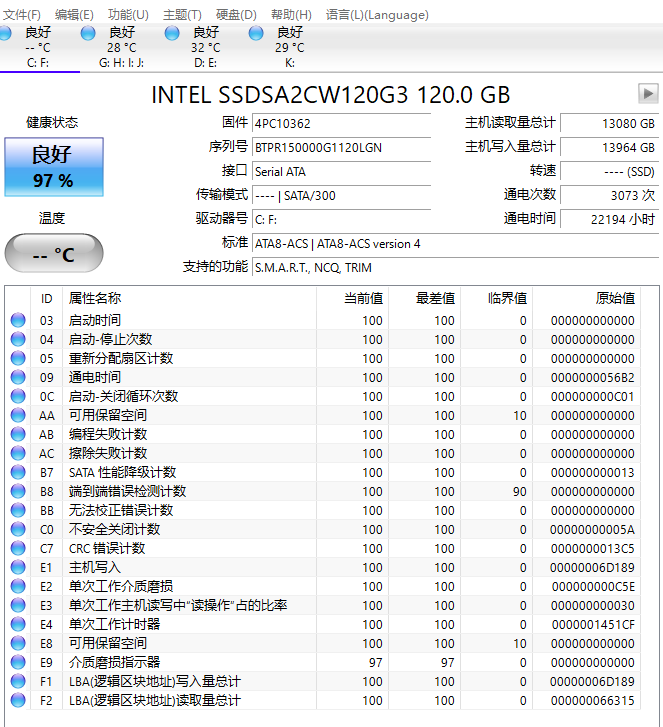The image size is (663, 727).
Task: Click the status orb for 05 重新分配扇区计数
Action: pyautogui.click(x=18, y=358)
